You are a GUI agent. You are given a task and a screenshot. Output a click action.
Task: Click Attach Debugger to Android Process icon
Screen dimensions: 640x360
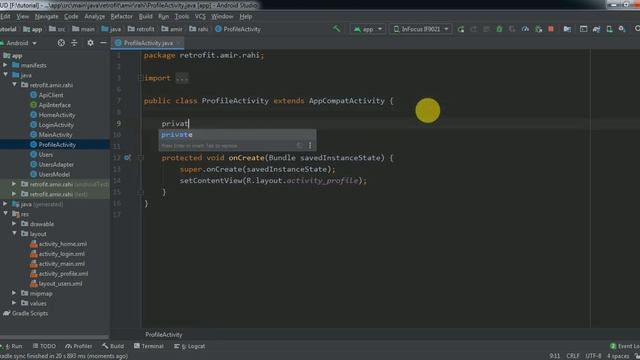(x=538, y=29)
